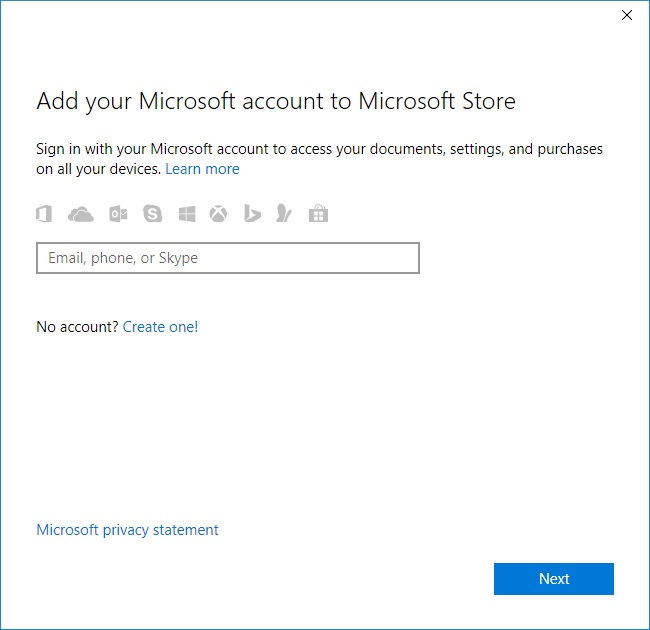This screenshot has height=630, width=650.
Task: Click the MSN butterfly icon
Action: coord(284,213)
